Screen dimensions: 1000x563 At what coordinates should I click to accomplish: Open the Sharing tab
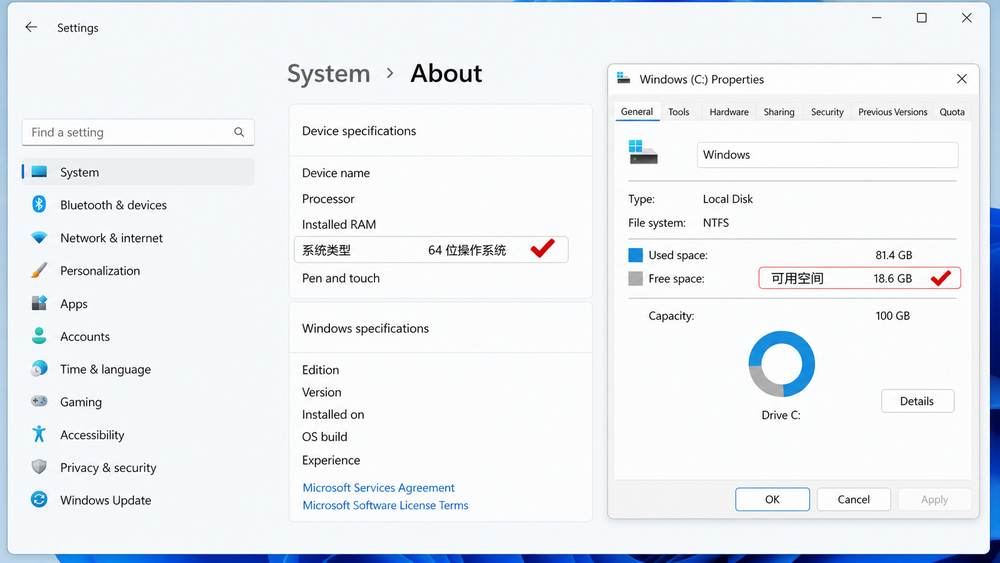[x=779, y=112]
